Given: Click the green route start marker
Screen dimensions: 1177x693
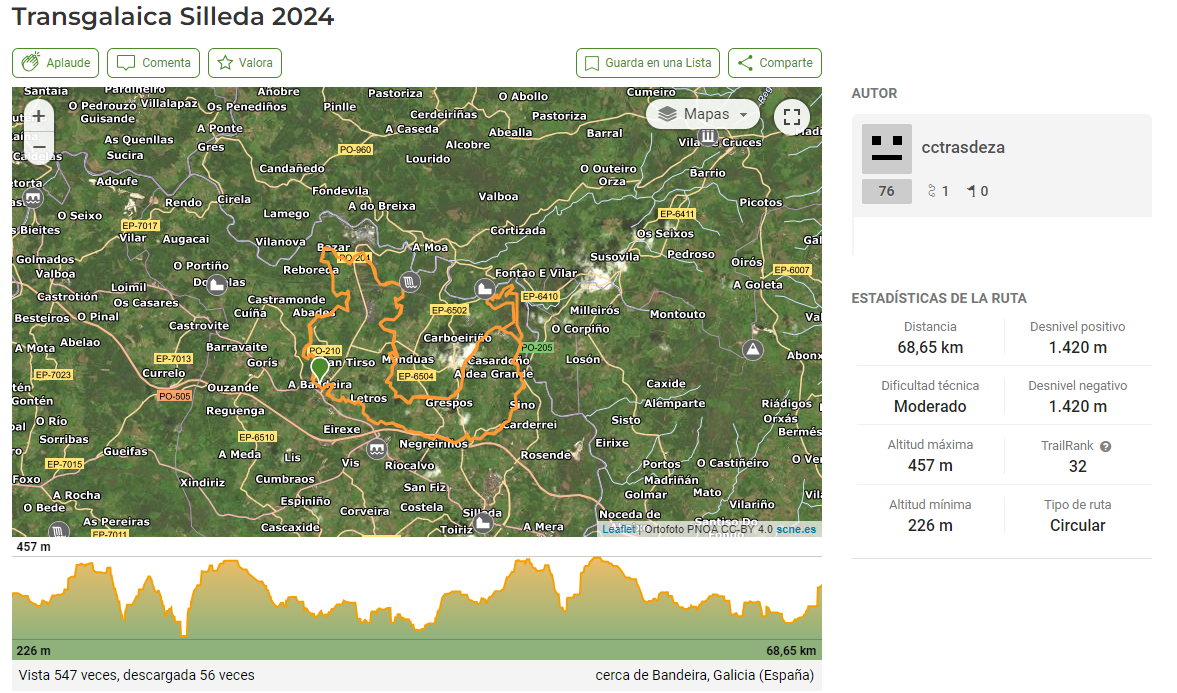Looking at the screenshot, I should tap(320, 369).
